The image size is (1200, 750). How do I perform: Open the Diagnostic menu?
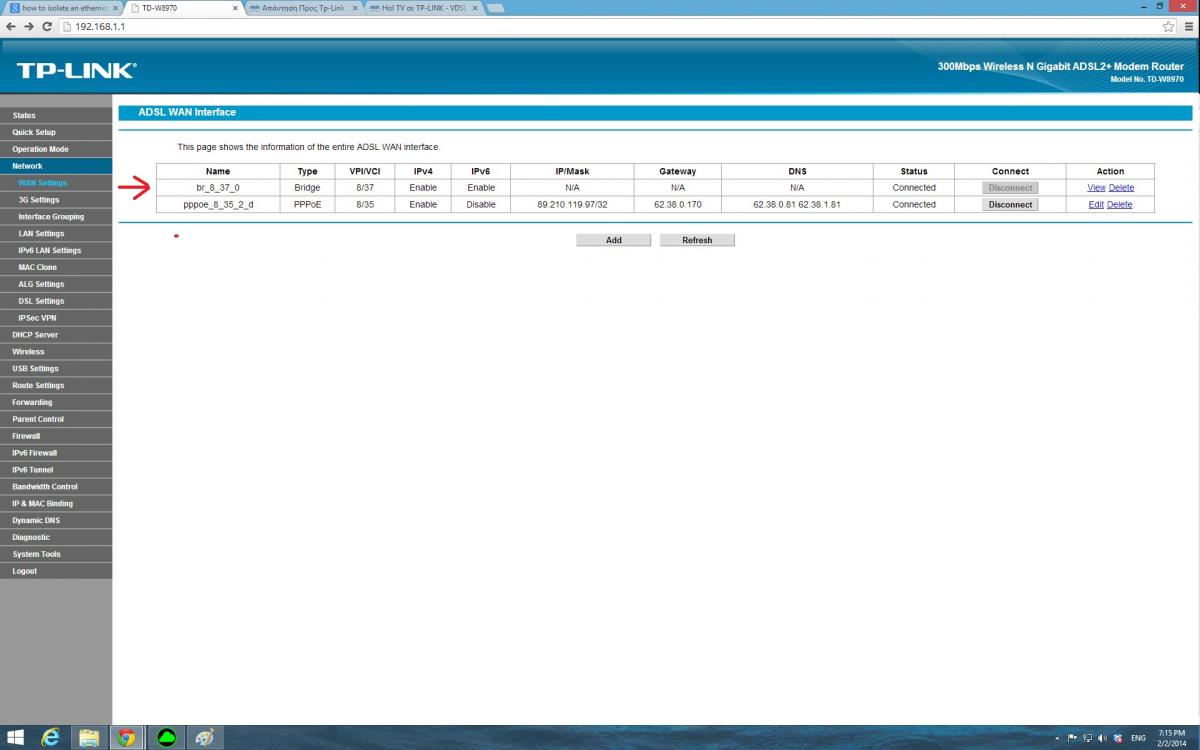click(56, 537)
